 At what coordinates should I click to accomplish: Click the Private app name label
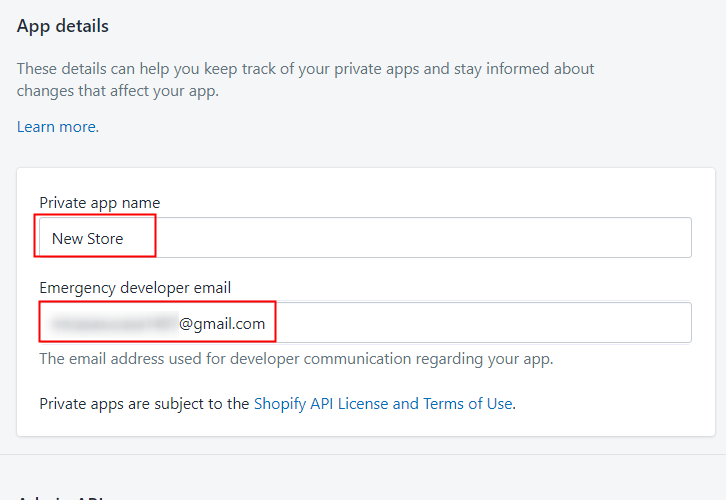pyautogui.click(x=100, y=203)
